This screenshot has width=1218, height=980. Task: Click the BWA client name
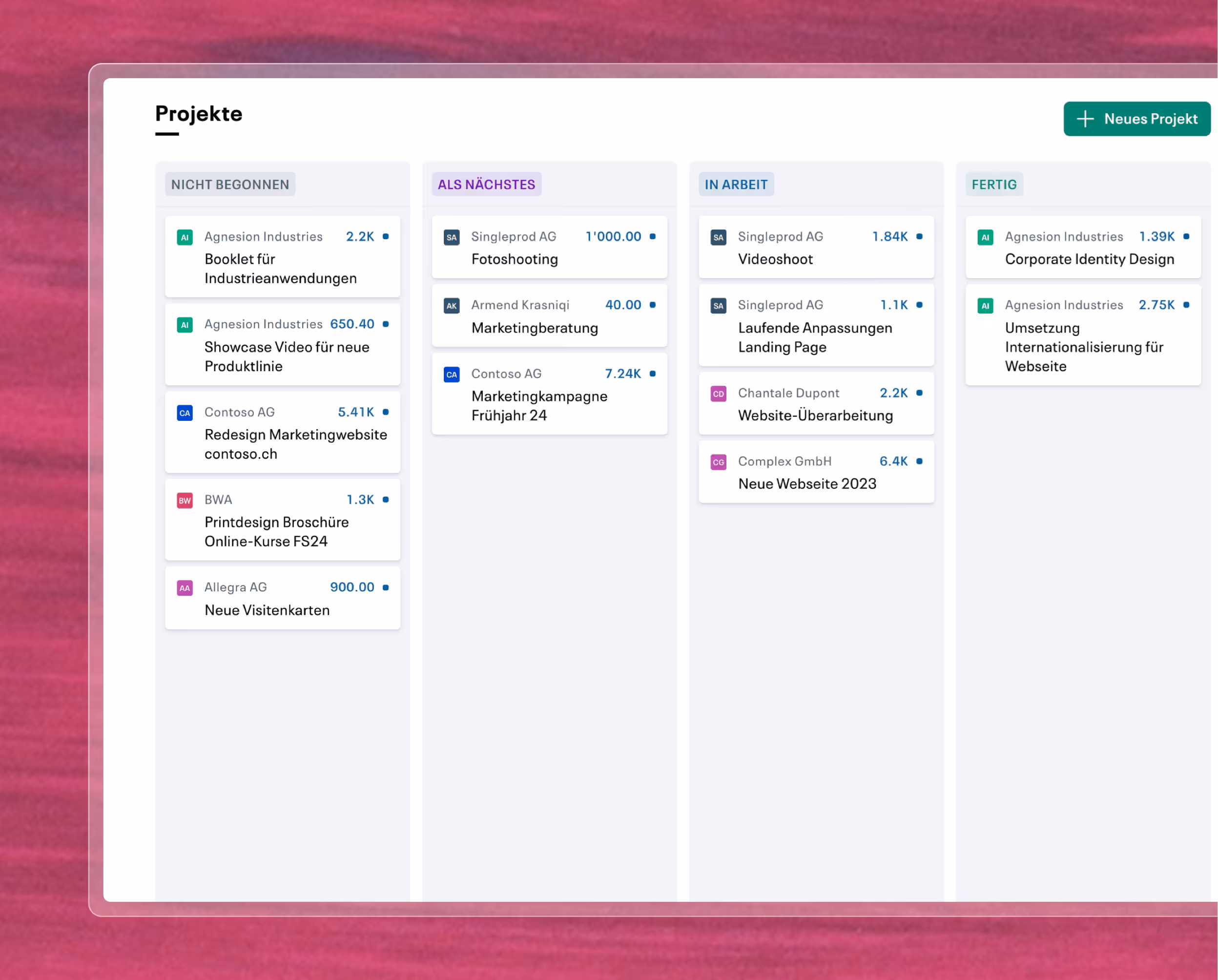pos(218,500)
